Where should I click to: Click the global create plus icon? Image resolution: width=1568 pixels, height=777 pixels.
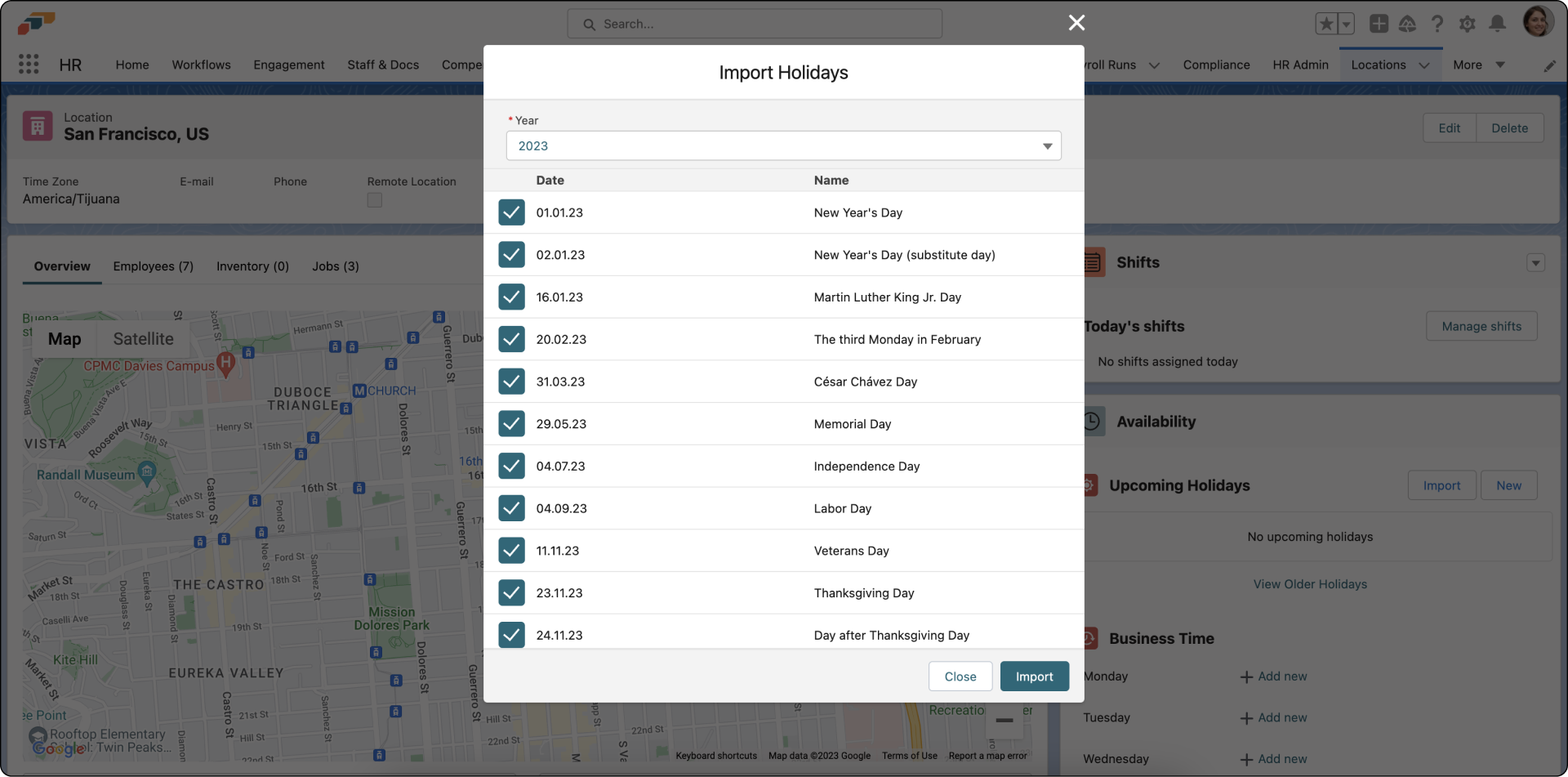(1379, 24)
